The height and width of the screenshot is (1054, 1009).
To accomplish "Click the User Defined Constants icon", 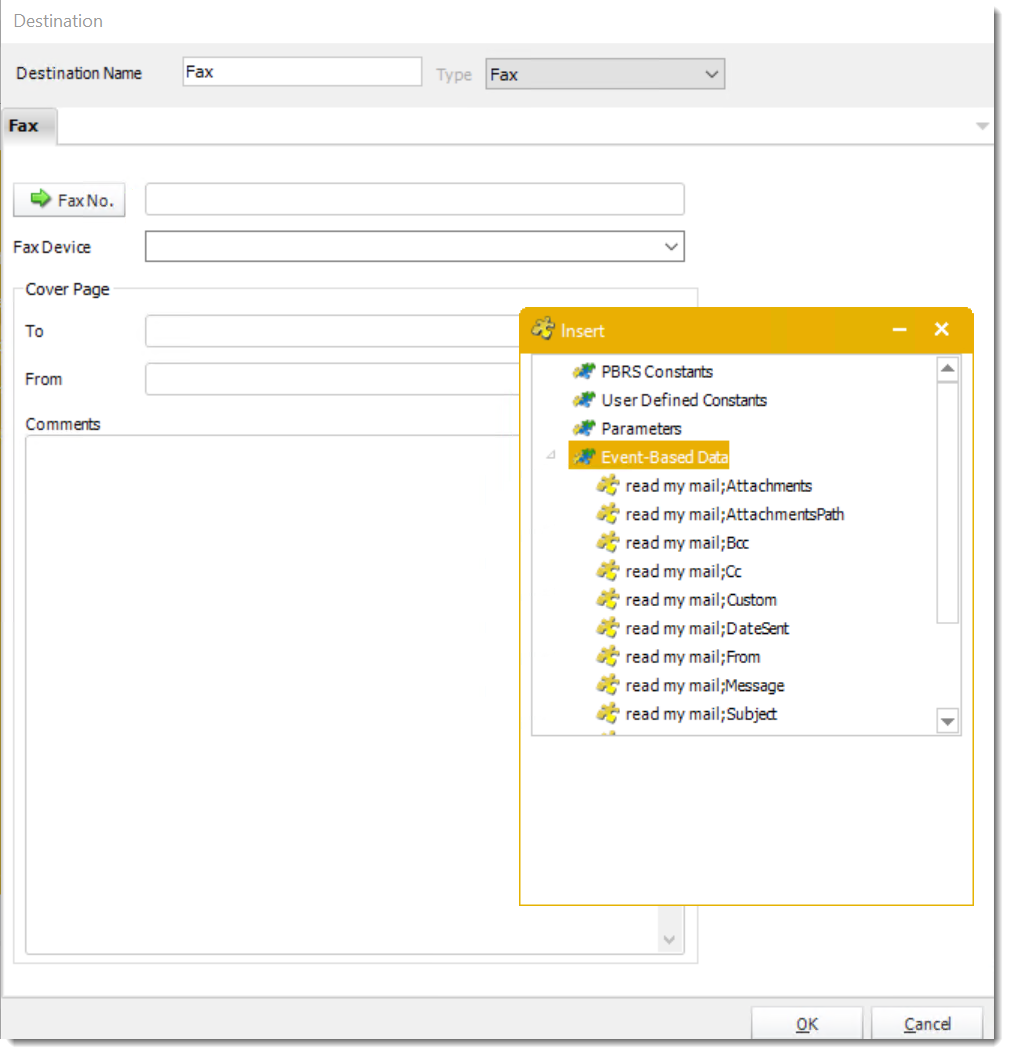I will pos(583,400).
